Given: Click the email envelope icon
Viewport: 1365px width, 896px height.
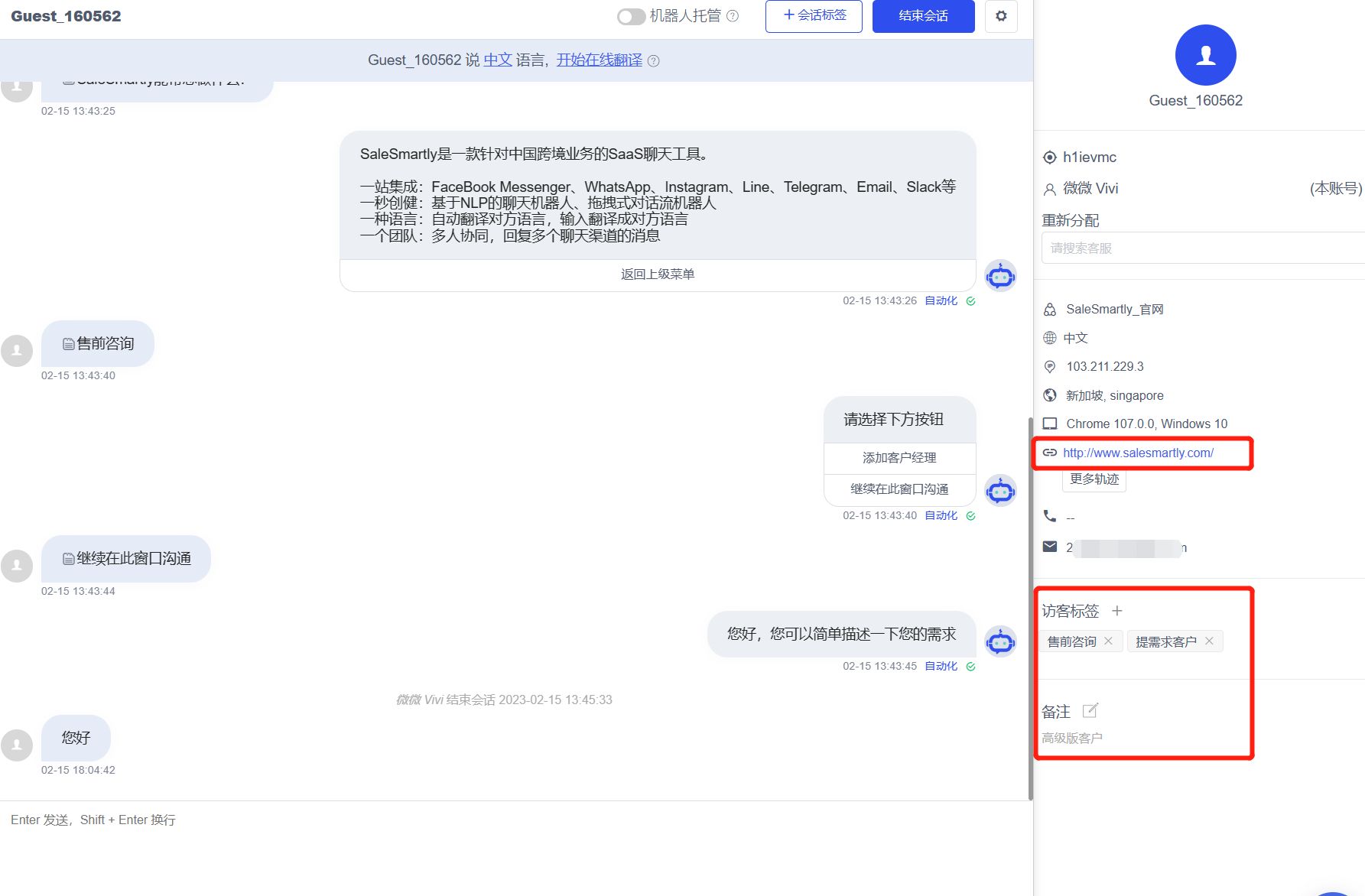Looking at the screenshot, I should click(1050, 547).
